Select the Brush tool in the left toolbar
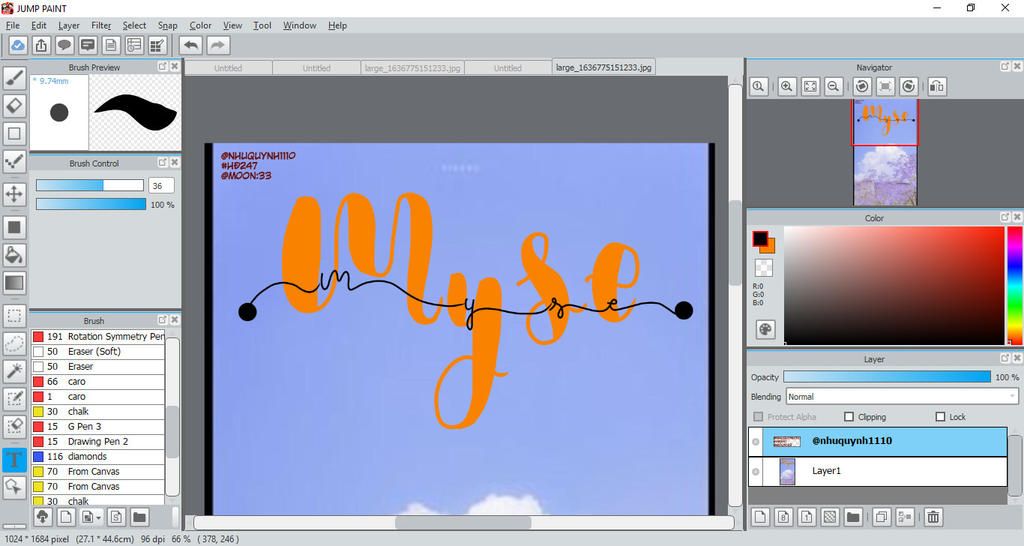The height and width of the screenshot is (546, 1024). pyautogui.click(x=14, y=78)
